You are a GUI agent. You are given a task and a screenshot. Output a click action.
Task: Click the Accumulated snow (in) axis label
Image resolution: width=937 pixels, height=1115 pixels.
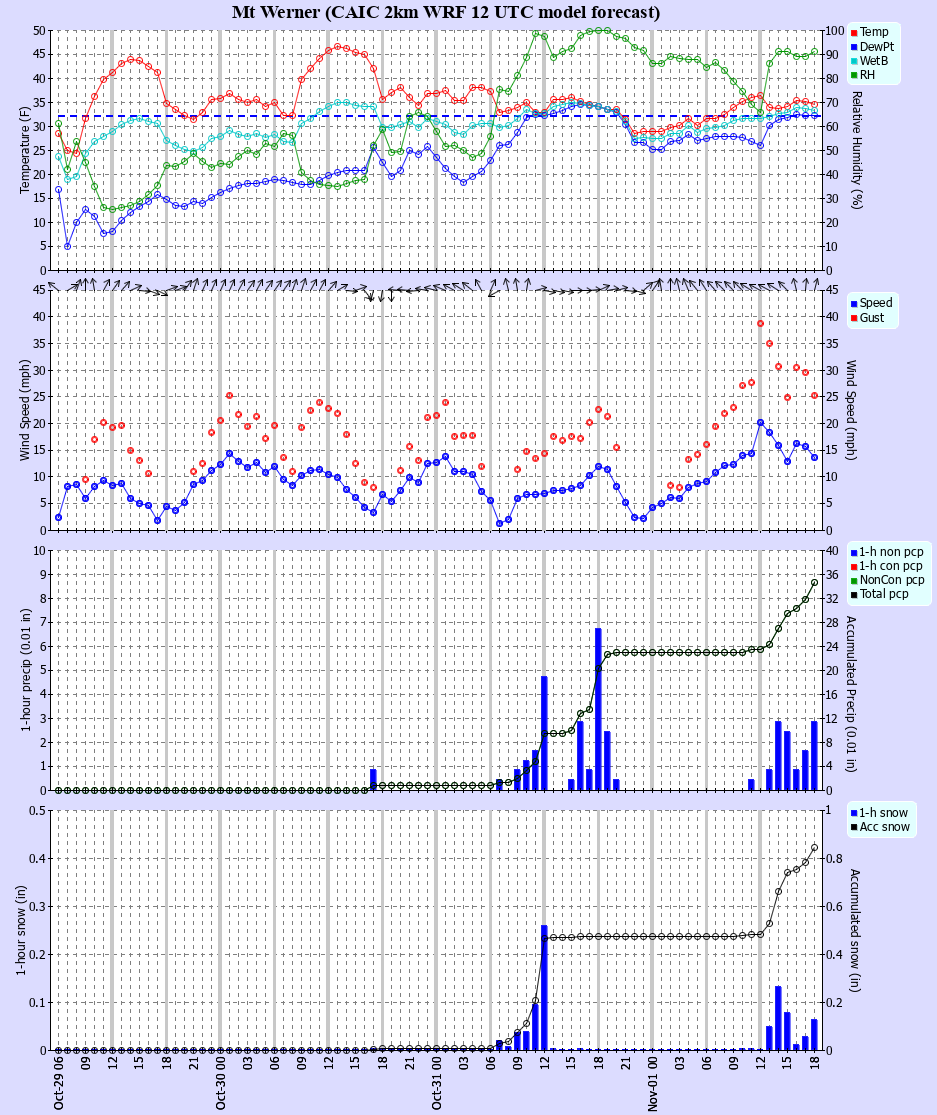[855, 930]
